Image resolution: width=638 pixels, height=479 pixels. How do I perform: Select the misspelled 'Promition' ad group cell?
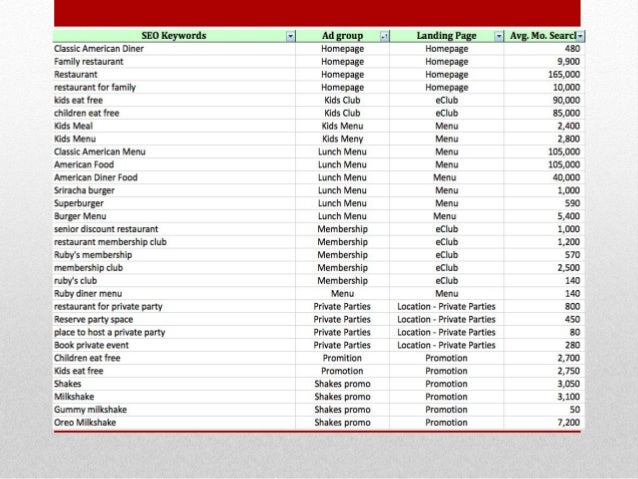pyautogui.click(x=343, y=358)
